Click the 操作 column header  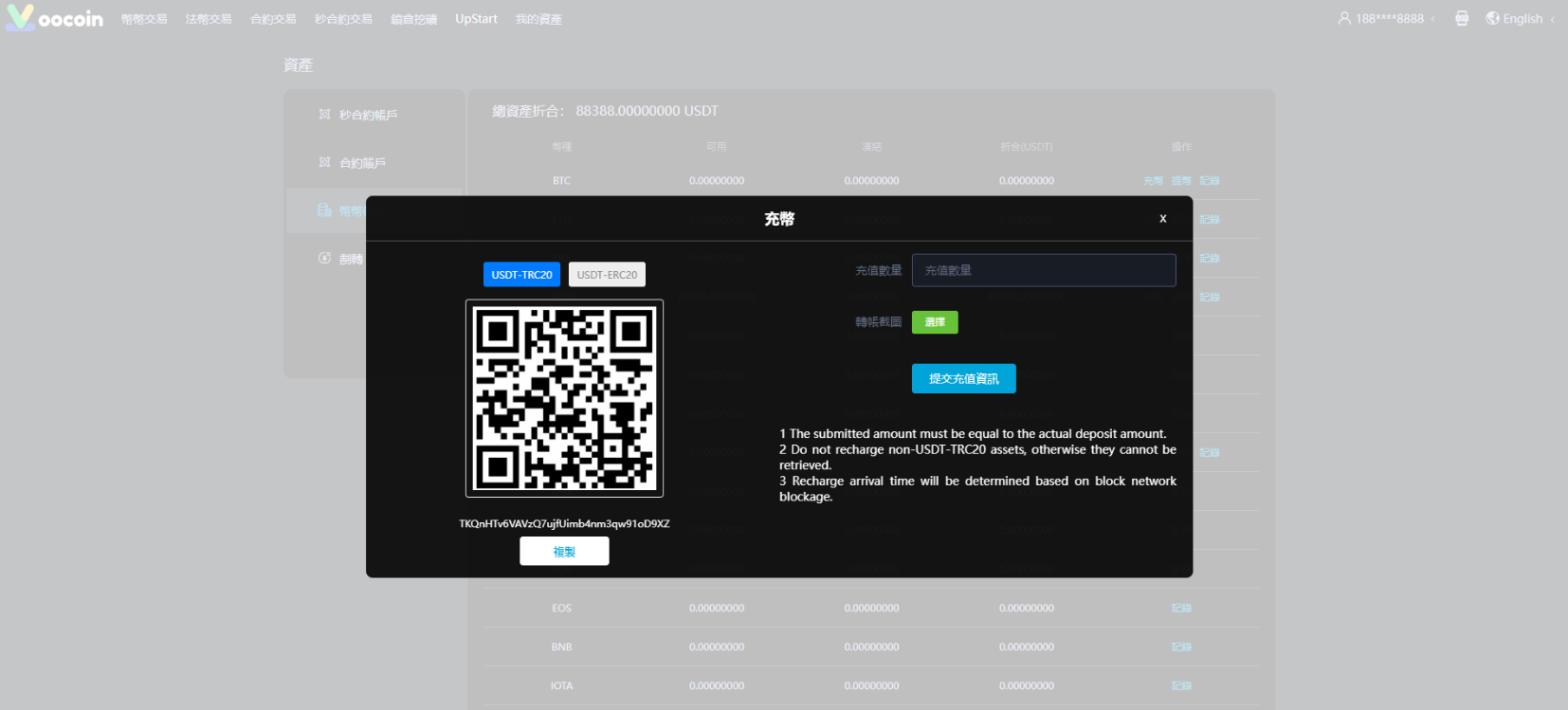1181,147
